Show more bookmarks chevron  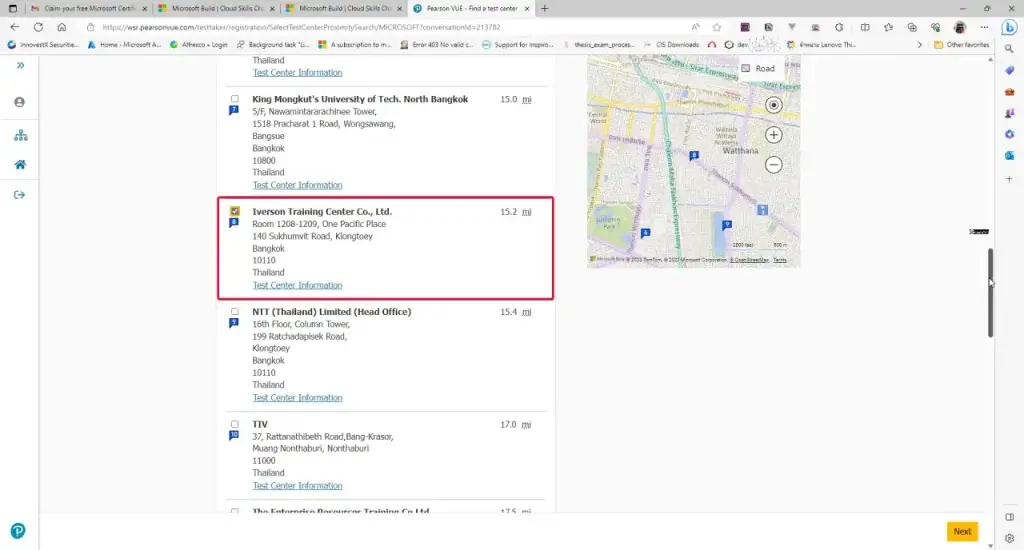pos(920,44)
